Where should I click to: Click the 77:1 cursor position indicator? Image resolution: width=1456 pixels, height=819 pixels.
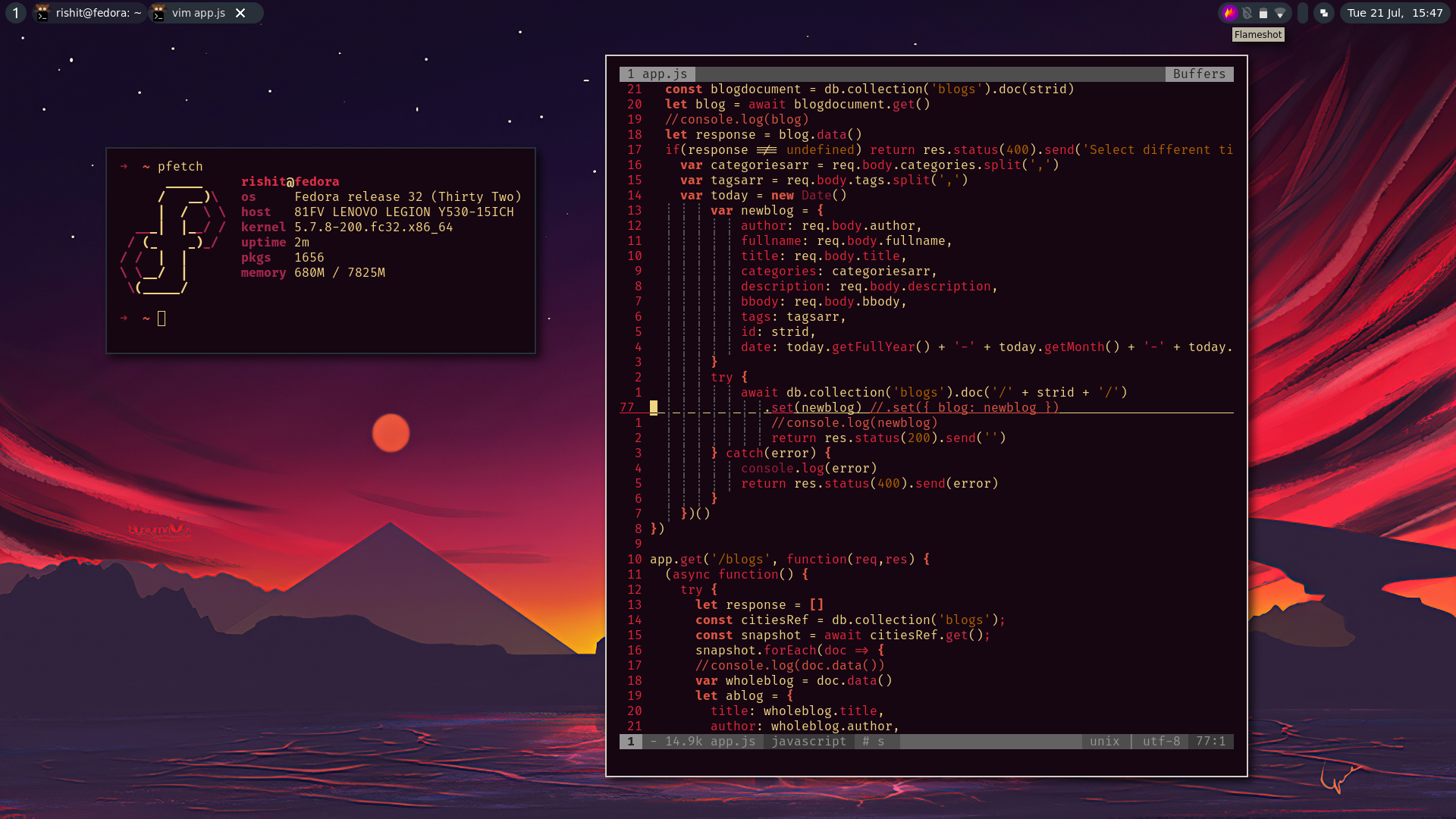[1210, 741]
